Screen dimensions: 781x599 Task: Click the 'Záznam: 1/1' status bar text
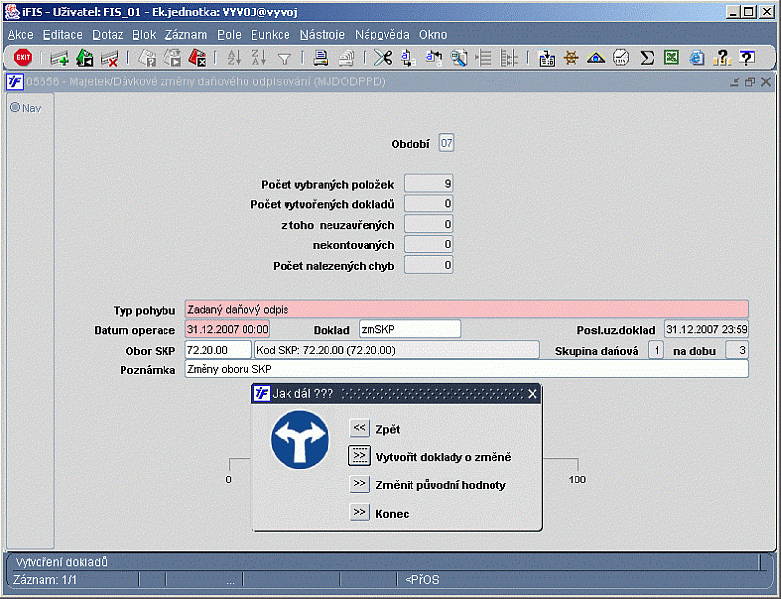(x=45, y=580)
